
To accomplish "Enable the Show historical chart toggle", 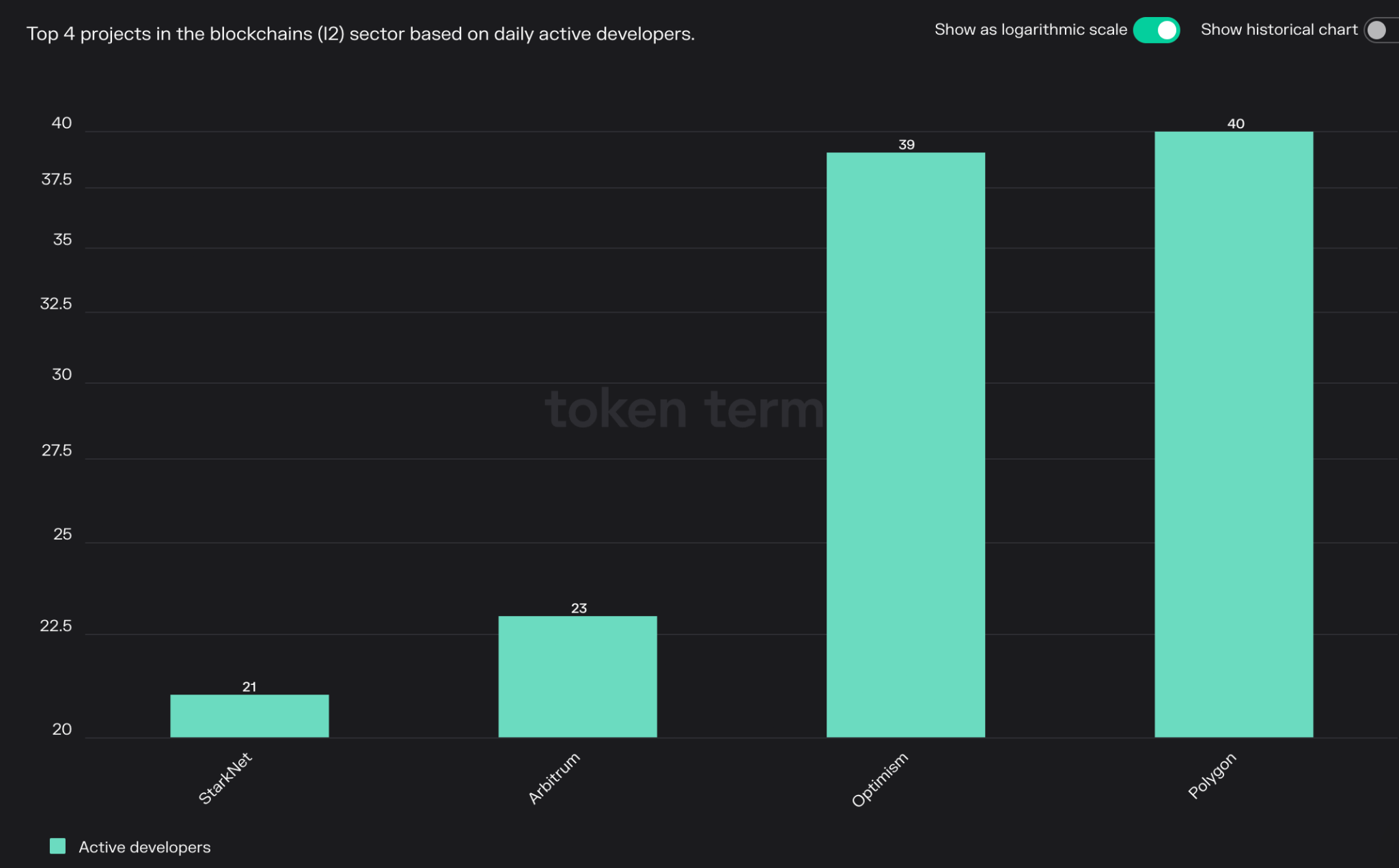I will click(x=1381, y=30).
